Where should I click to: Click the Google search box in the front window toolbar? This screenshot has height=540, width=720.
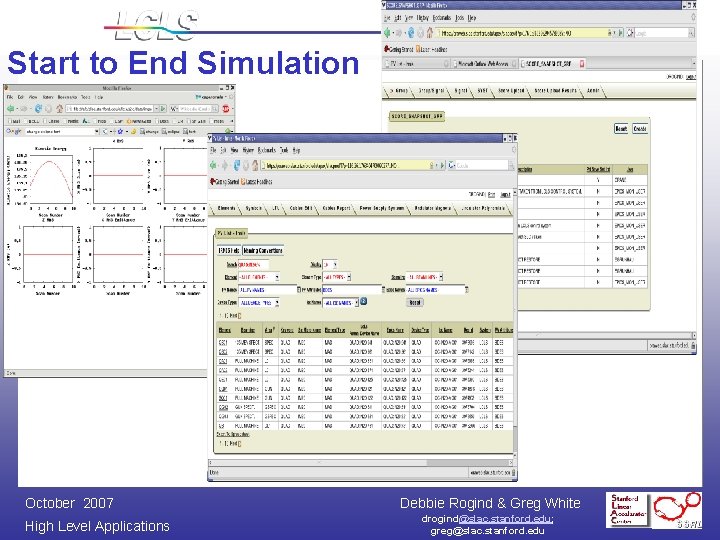click(481, 165)
